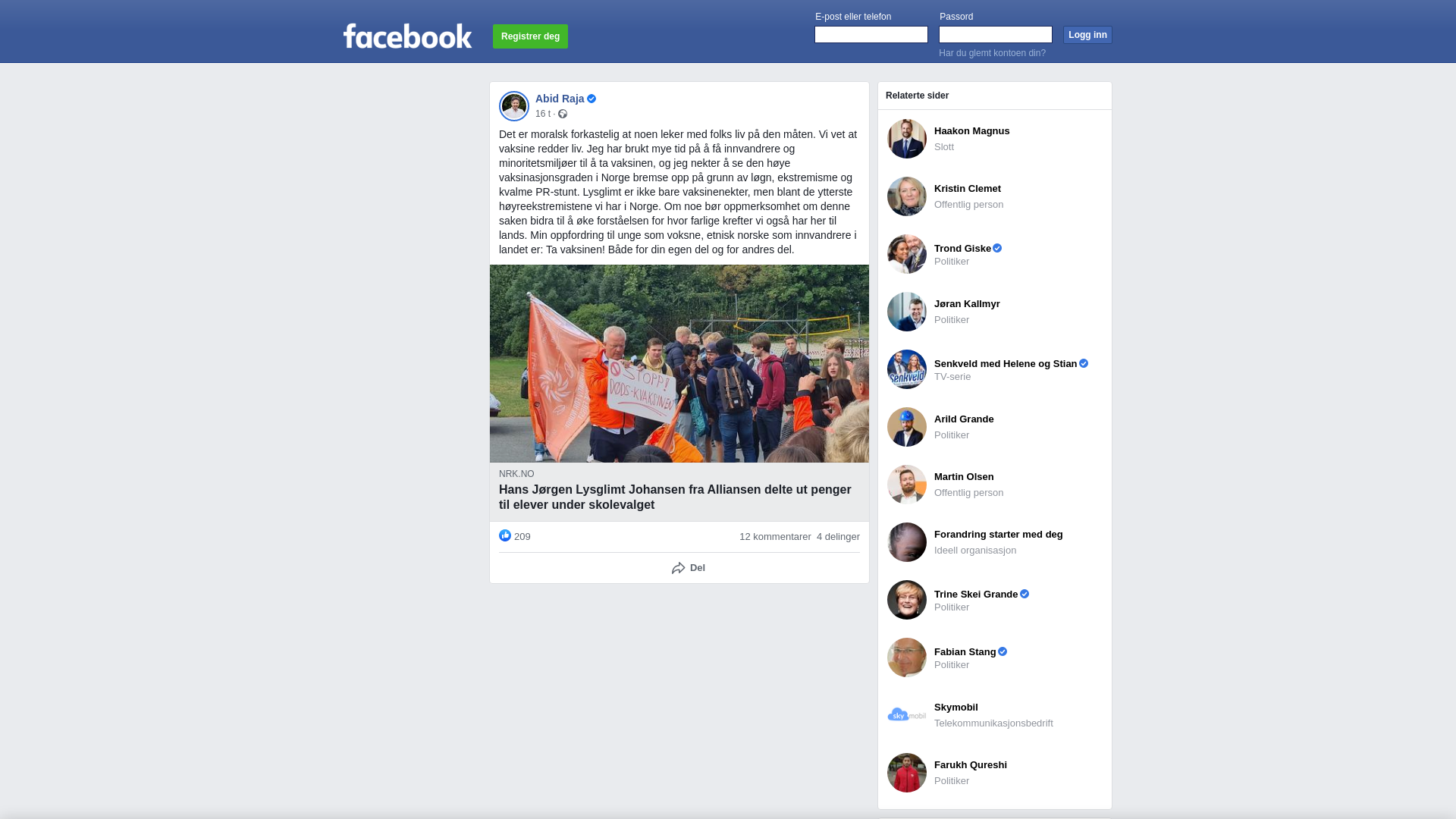This screenshot has width=1456, height=819.
Task: Click Abid Raja's verified badge
Action: click(591, 99)
